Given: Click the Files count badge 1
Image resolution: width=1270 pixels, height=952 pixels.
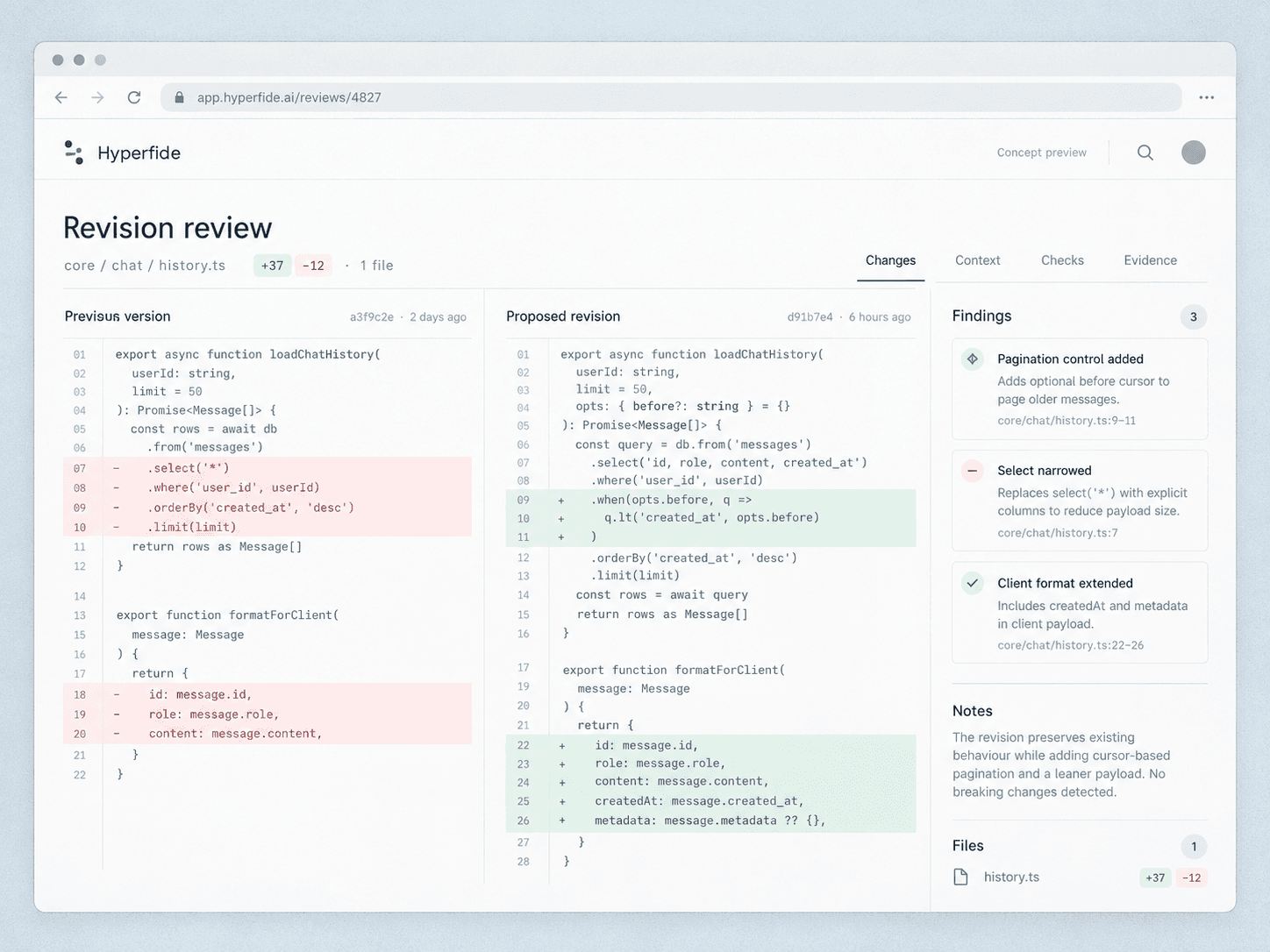Looking at the screenshot, I should click(x=1193, y=847).
